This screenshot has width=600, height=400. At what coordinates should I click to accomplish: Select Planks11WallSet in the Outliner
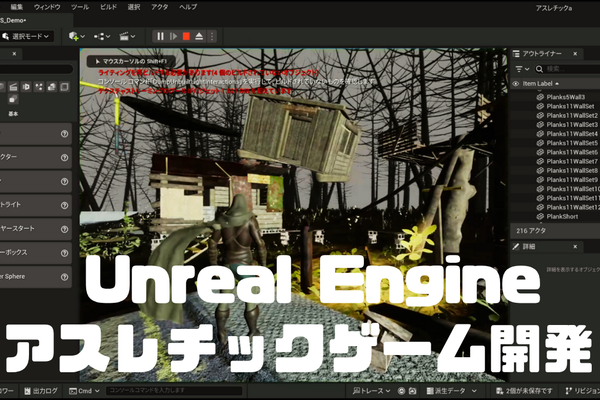[x=570, y=106]
